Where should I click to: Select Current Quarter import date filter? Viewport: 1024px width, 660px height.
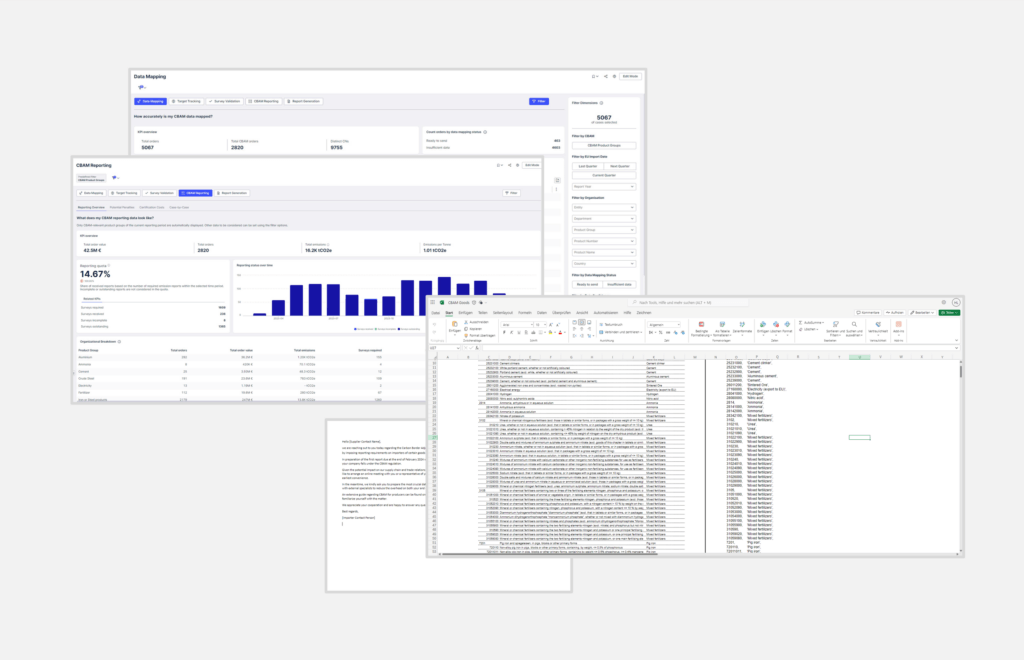[x=603, y=175]
